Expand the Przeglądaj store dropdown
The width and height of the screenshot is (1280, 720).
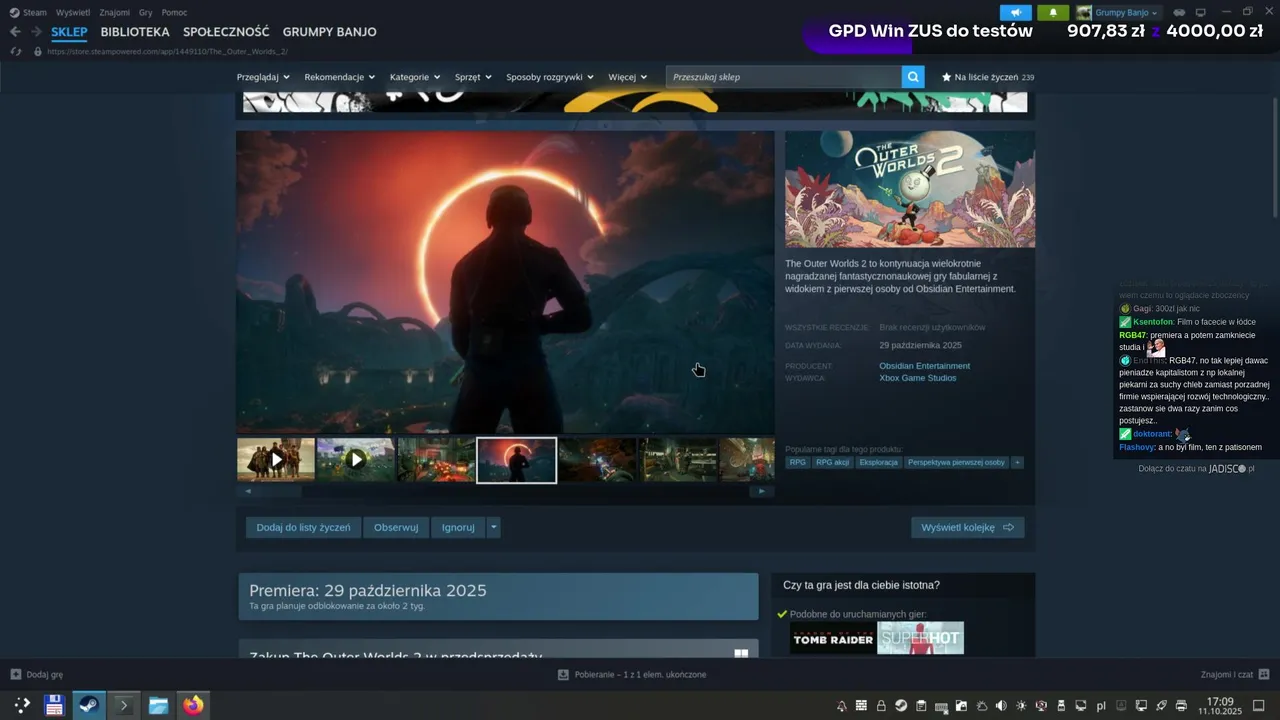(263, 77)
